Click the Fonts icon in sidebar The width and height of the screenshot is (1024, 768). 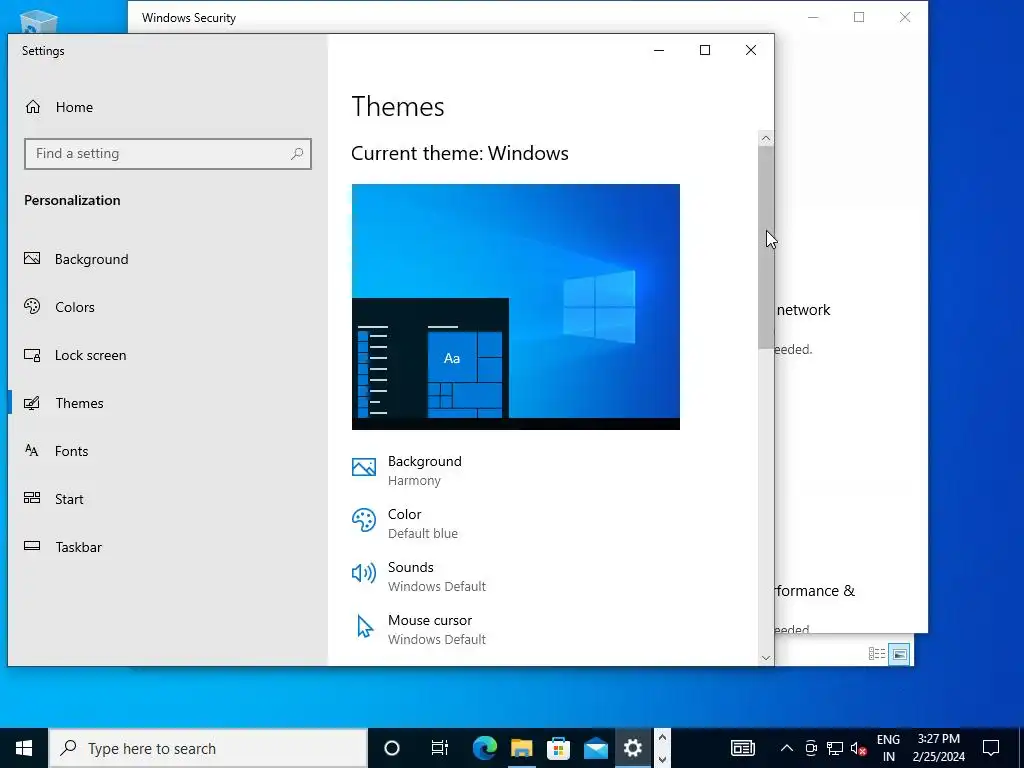[x=32, y=450]
